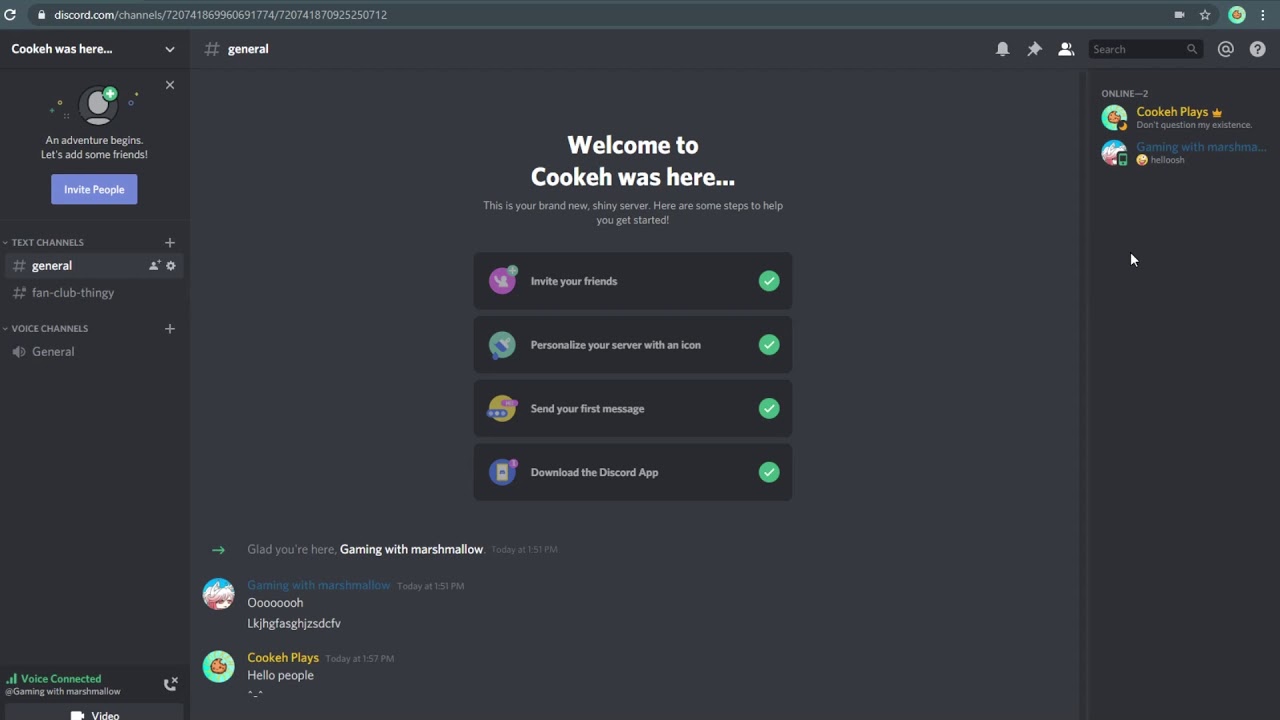This screenshot has width=1280, height=720.
Task: Click the browser address bar URL
Action: tap(220, 15)
